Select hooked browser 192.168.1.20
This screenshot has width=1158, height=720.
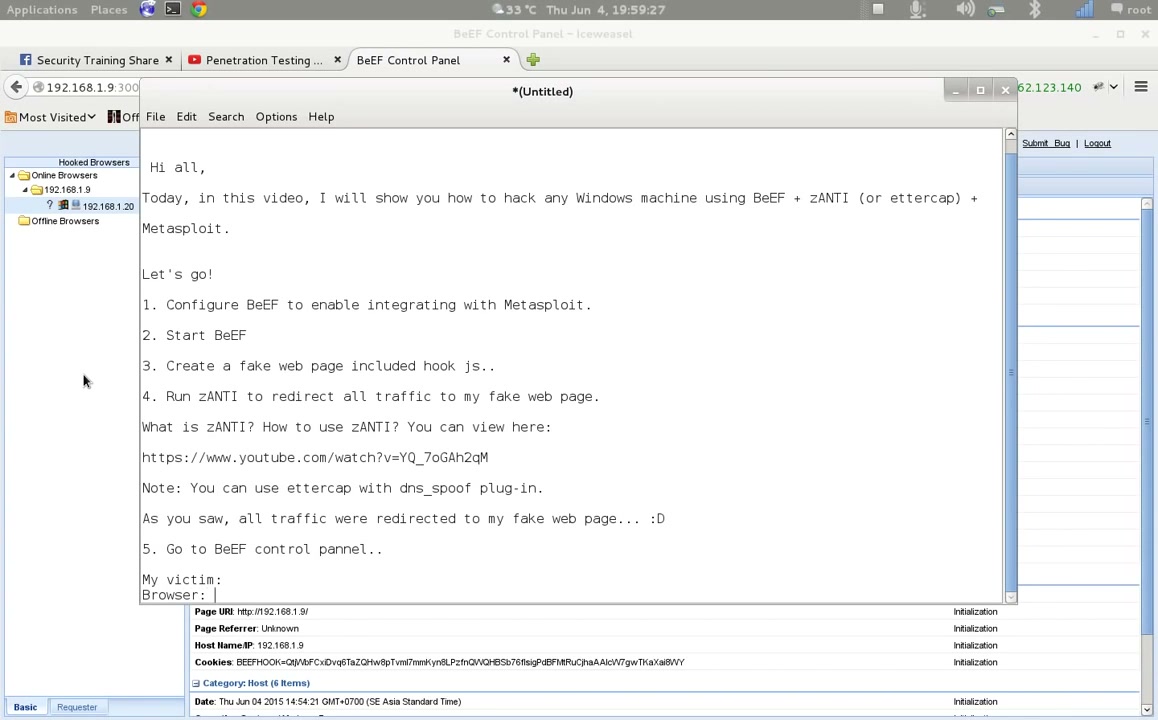(108, 206)
